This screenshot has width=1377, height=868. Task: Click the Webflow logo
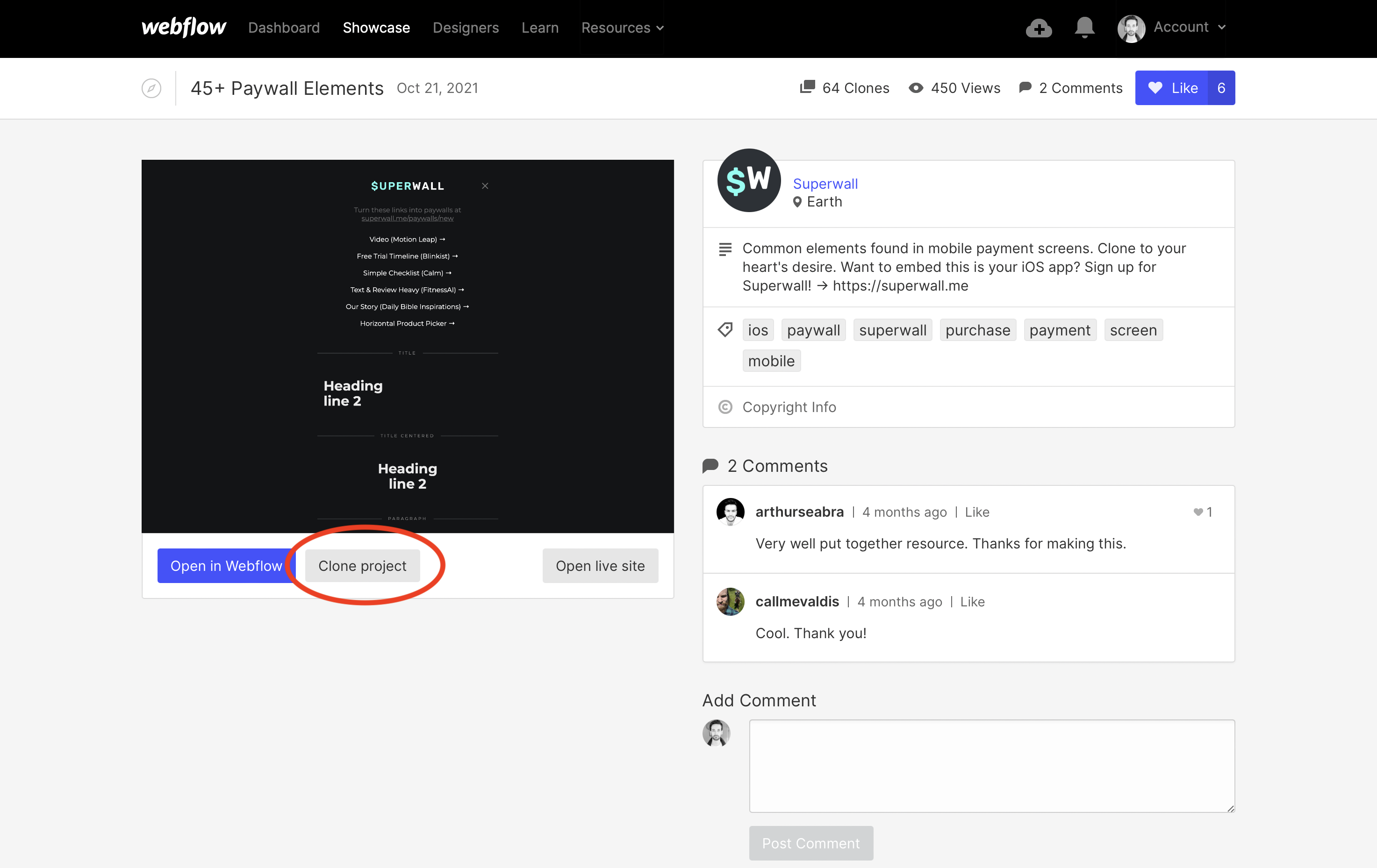point(184,27)
